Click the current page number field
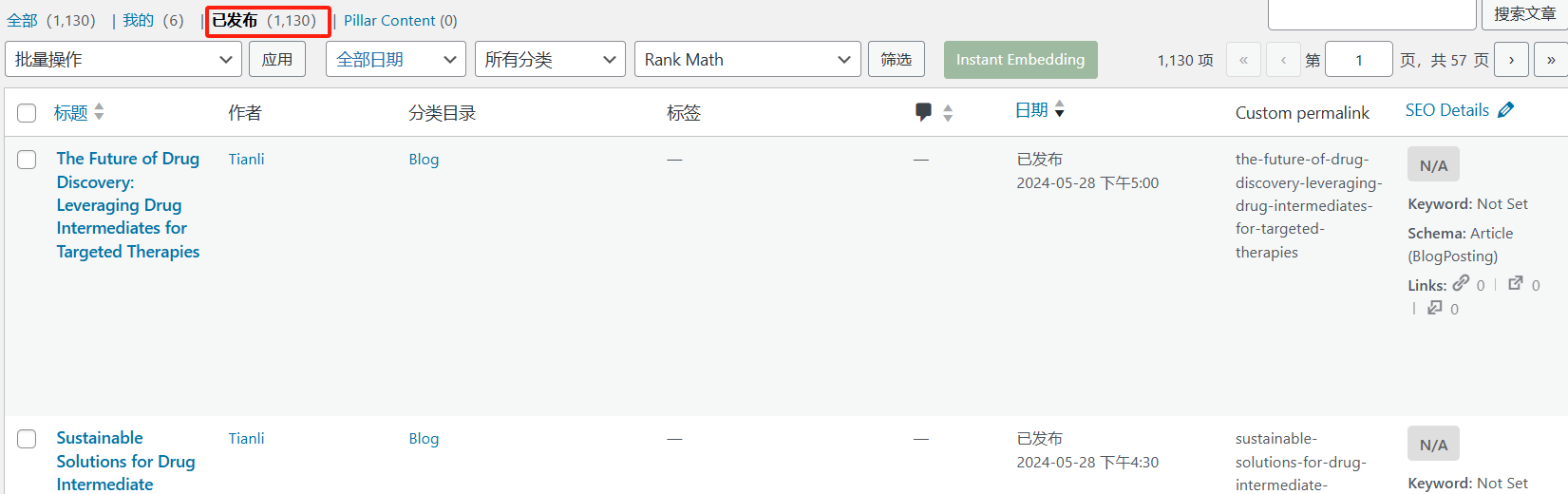Image resolution: width=1568 pixels, height=494 pixels. click(1358, 60)
